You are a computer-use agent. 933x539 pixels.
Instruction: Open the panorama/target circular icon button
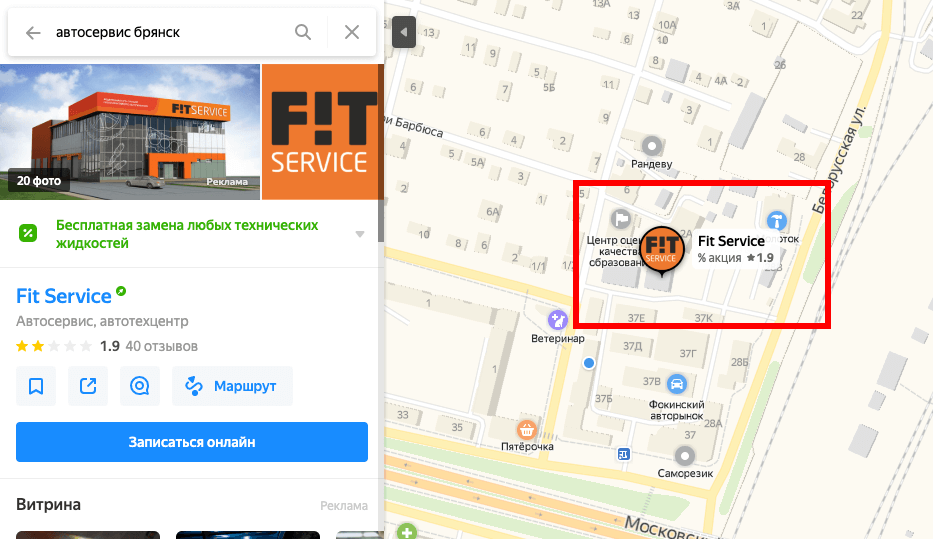pos(140,386)
